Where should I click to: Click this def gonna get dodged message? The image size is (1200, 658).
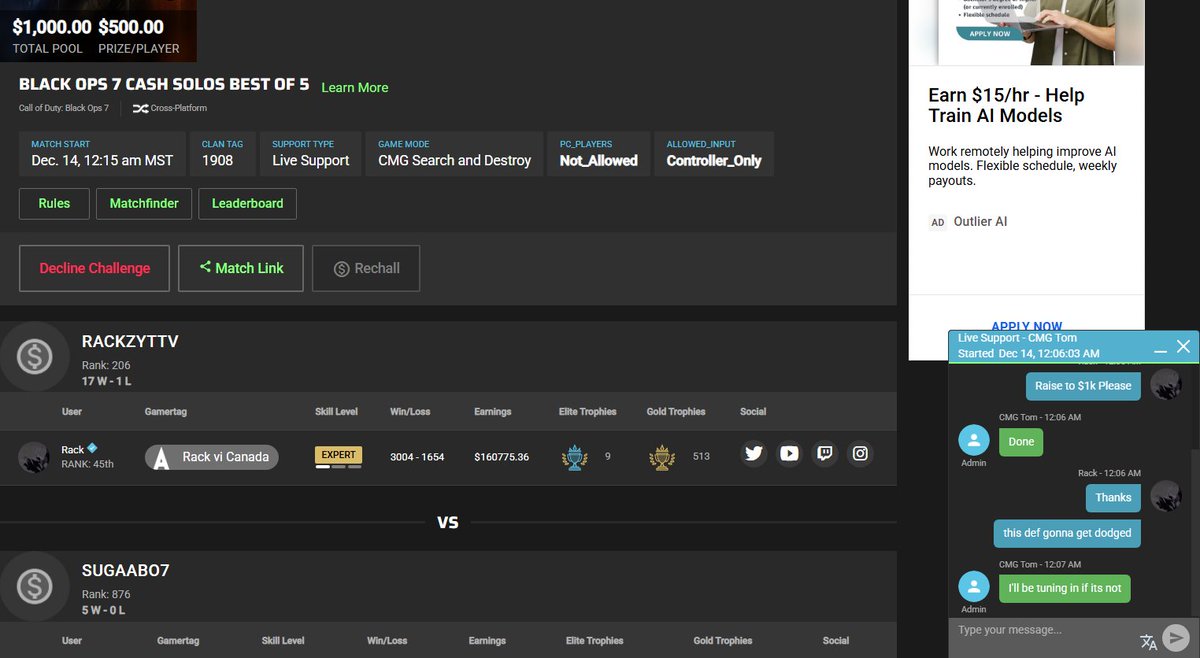1067,533
